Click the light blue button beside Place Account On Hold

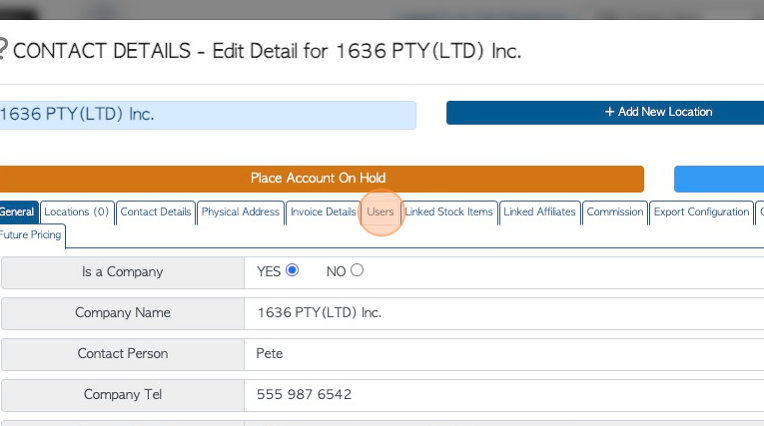tap(719, 178)
